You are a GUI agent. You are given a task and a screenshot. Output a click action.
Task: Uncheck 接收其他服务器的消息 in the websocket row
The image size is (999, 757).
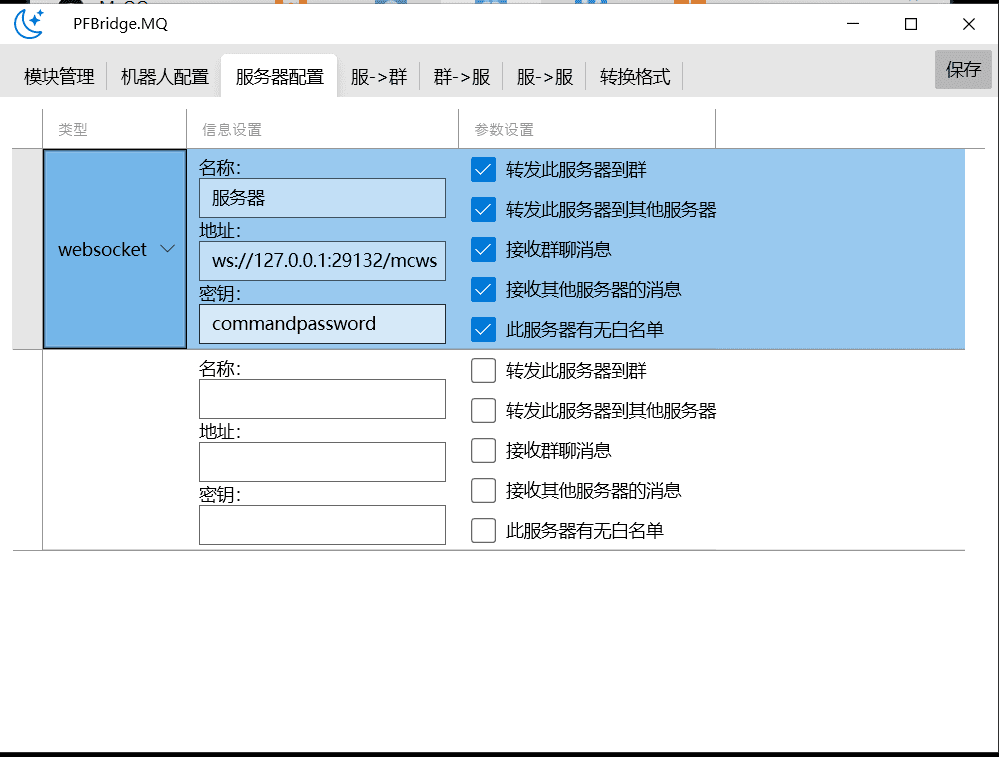(484, 290)
